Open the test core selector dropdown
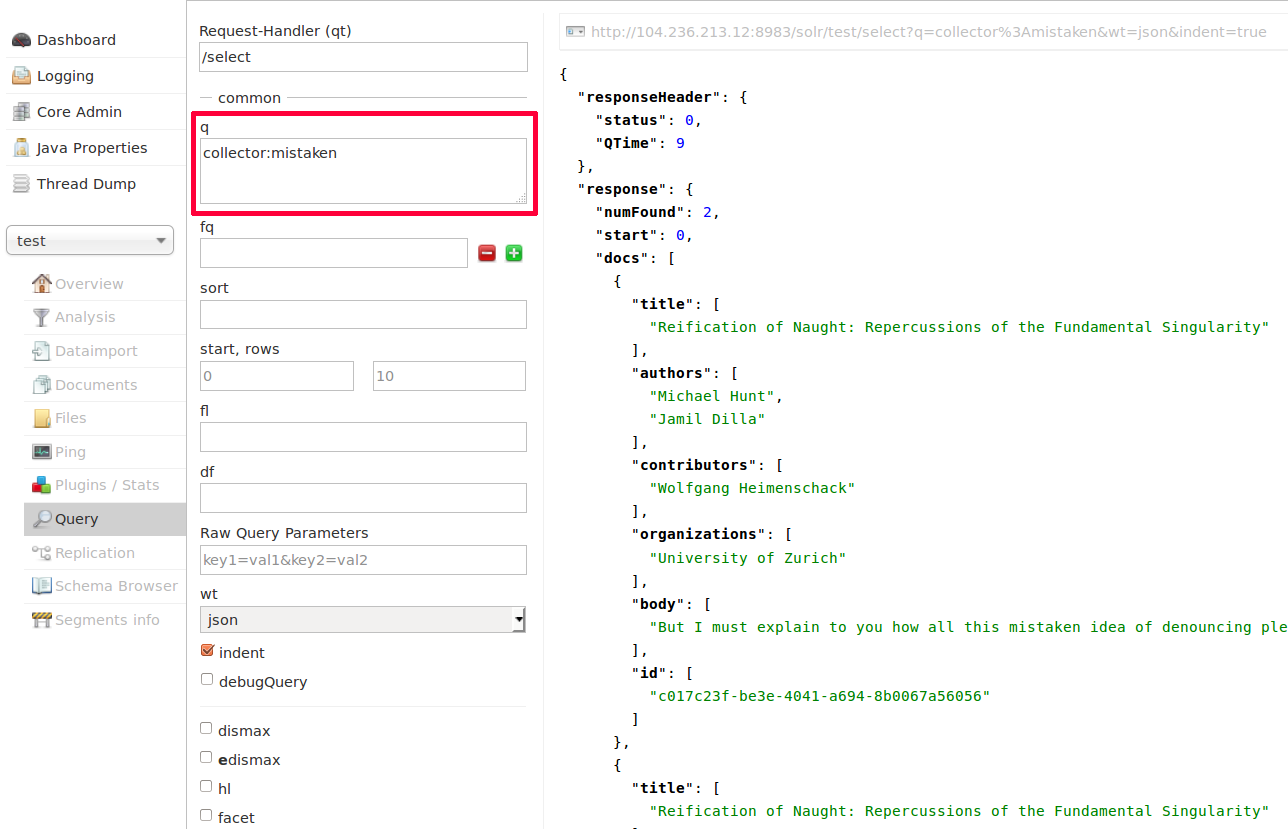 90,241
